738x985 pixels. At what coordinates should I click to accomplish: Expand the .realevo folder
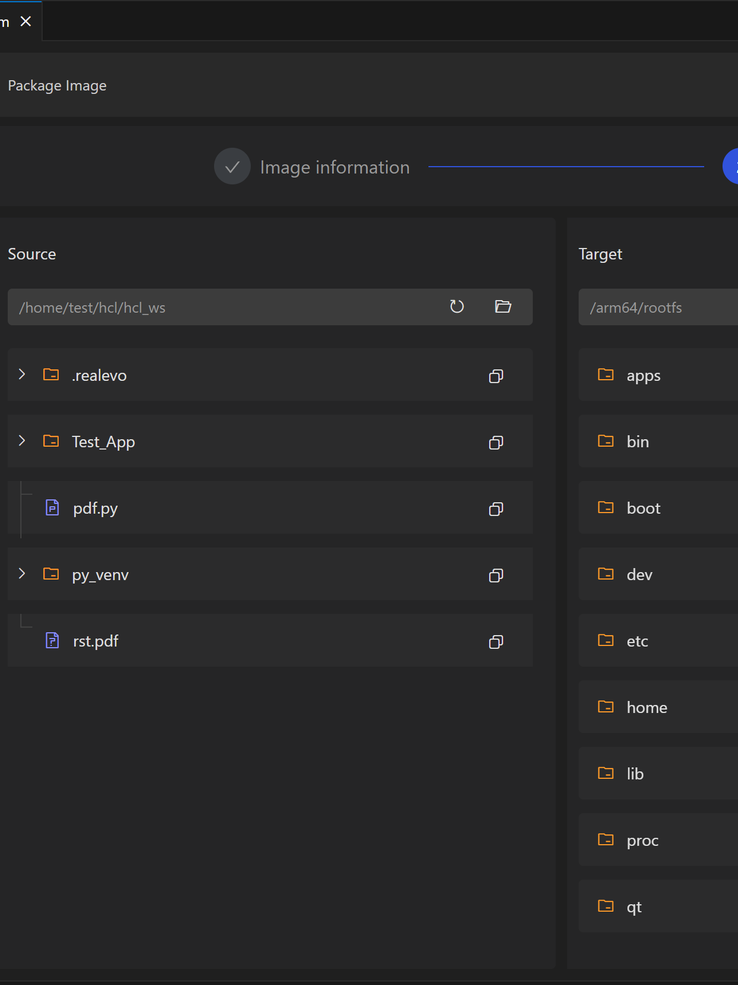point(22,374)
